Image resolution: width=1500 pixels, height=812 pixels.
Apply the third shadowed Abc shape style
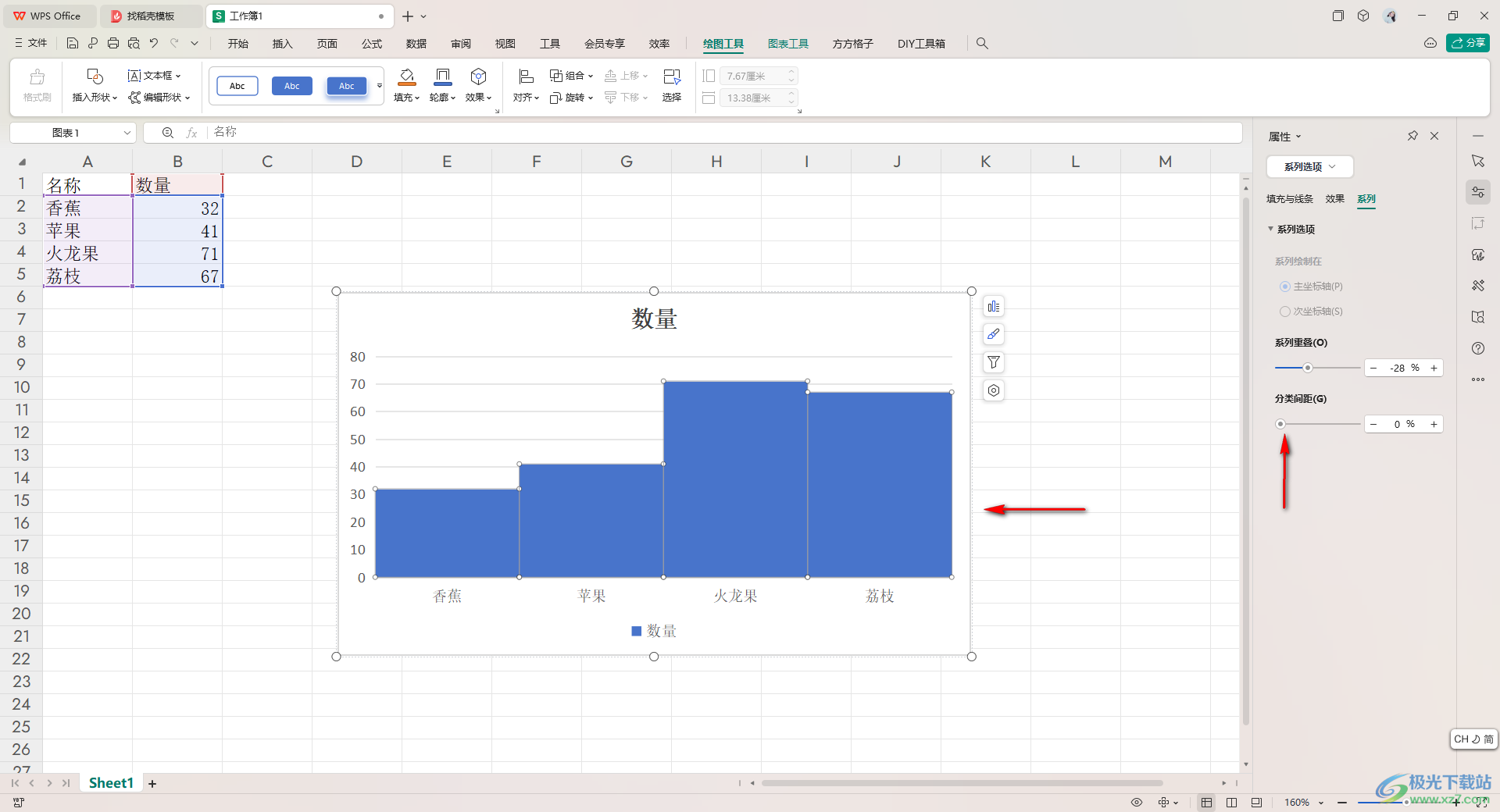pos(347,86)
